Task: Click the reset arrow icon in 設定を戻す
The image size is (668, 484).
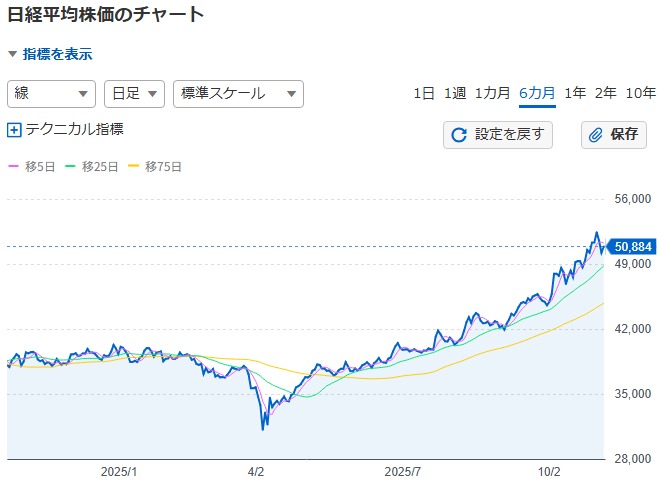Action: pos(460,135)
